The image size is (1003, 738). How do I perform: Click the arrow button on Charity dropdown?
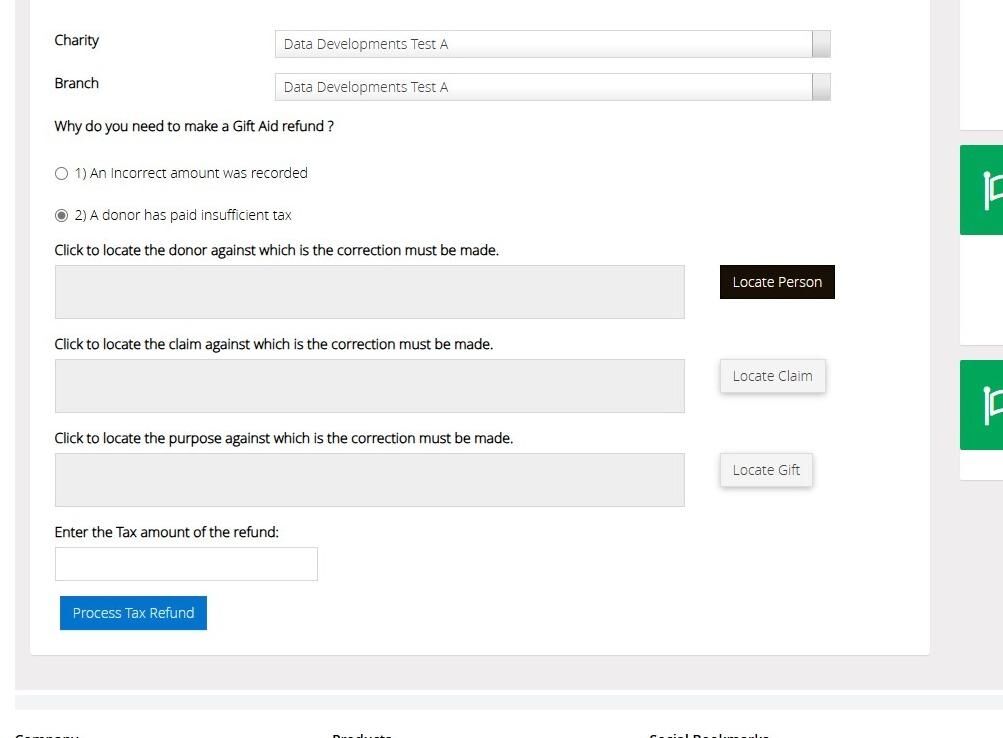coord(821,44)
